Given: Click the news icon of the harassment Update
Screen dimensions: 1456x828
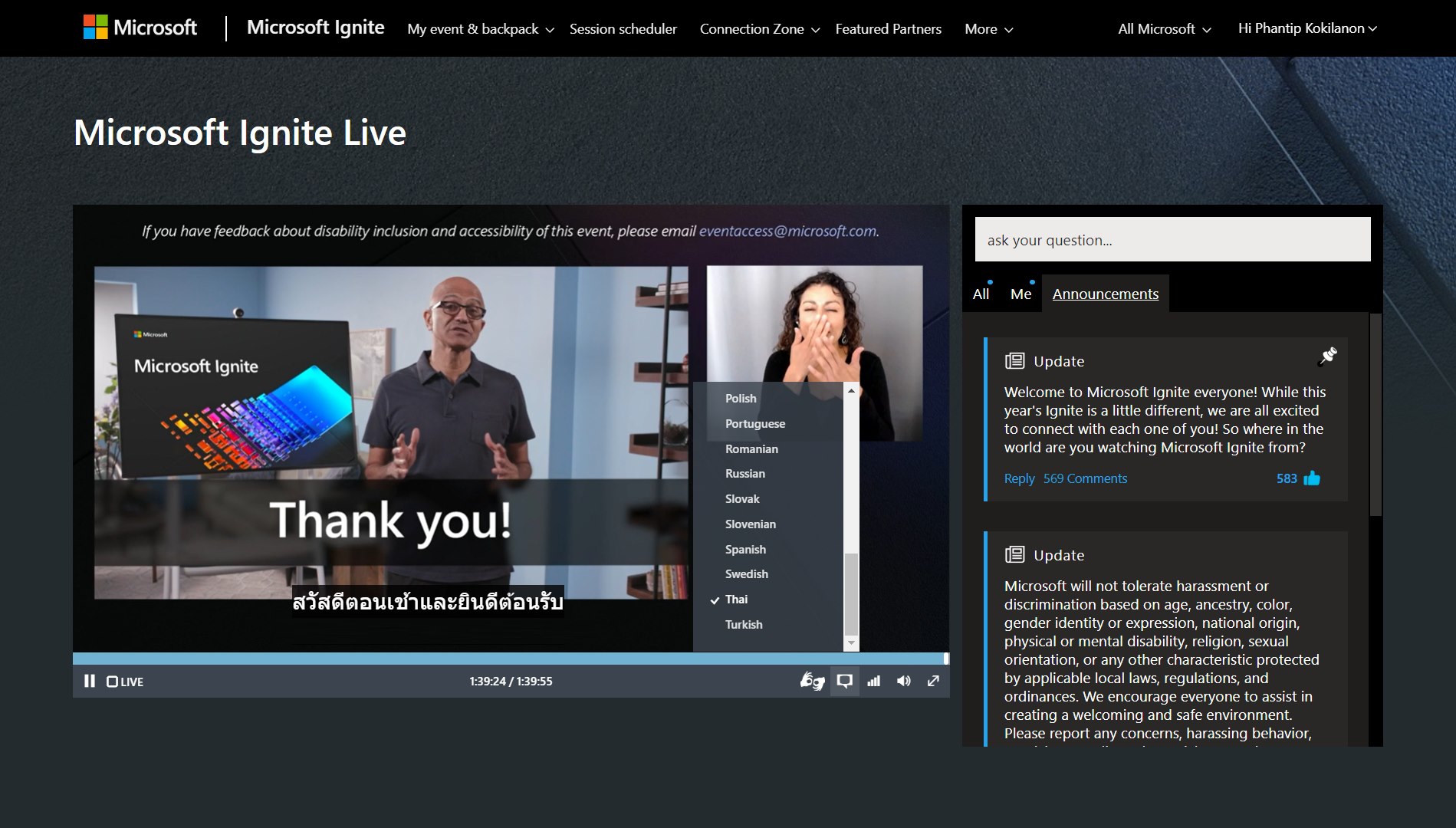Looking at the screenshot, I should (x=1014, y=555).
